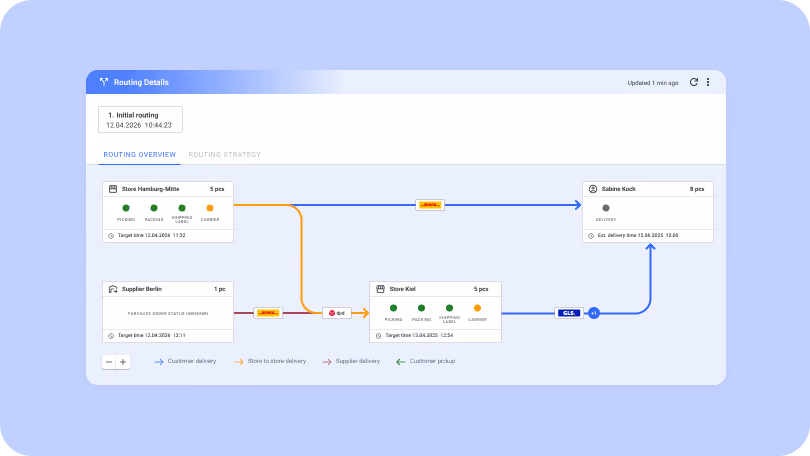Click the Routing Details route icon
The width and height of the screenshot is (810, 456).
pos(104,82)
